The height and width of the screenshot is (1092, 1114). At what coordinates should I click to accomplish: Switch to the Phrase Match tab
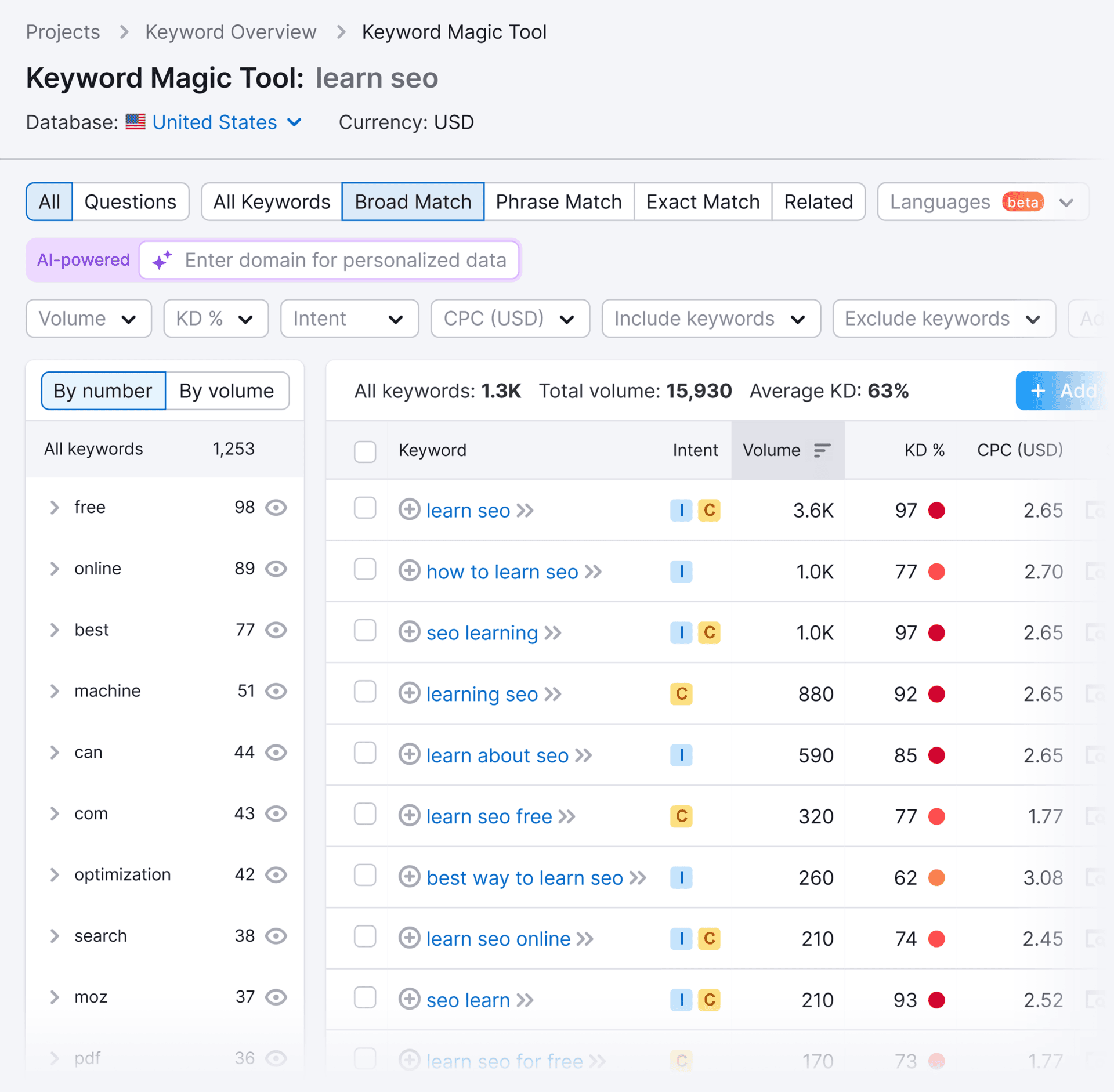(x=558, y=201)
